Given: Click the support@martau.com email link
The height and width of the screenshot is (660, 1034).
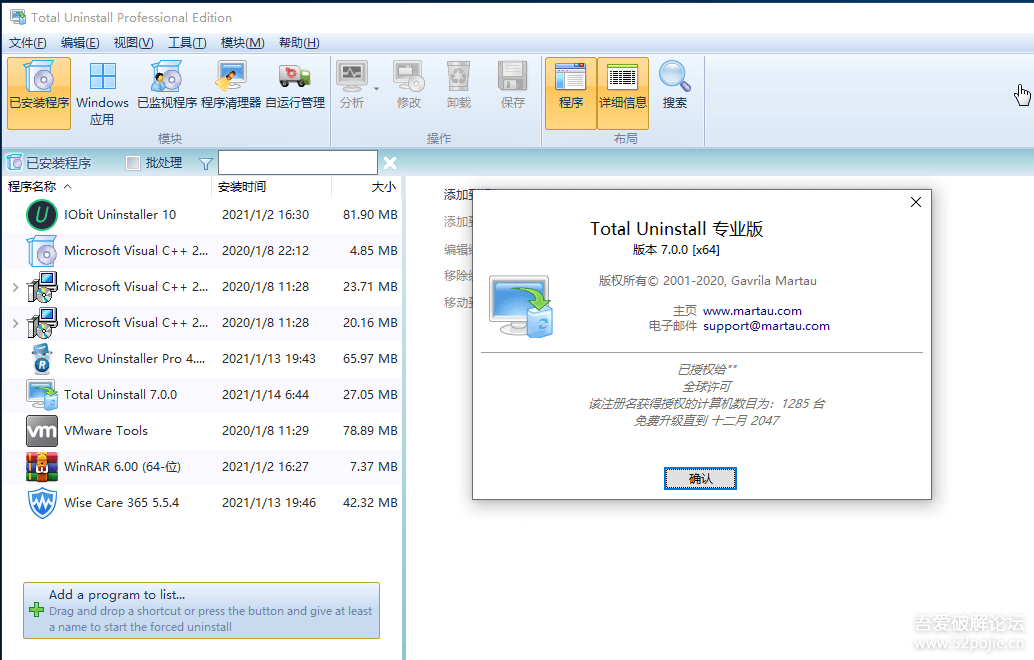Looking at the screenshot, I should (766, 326).
